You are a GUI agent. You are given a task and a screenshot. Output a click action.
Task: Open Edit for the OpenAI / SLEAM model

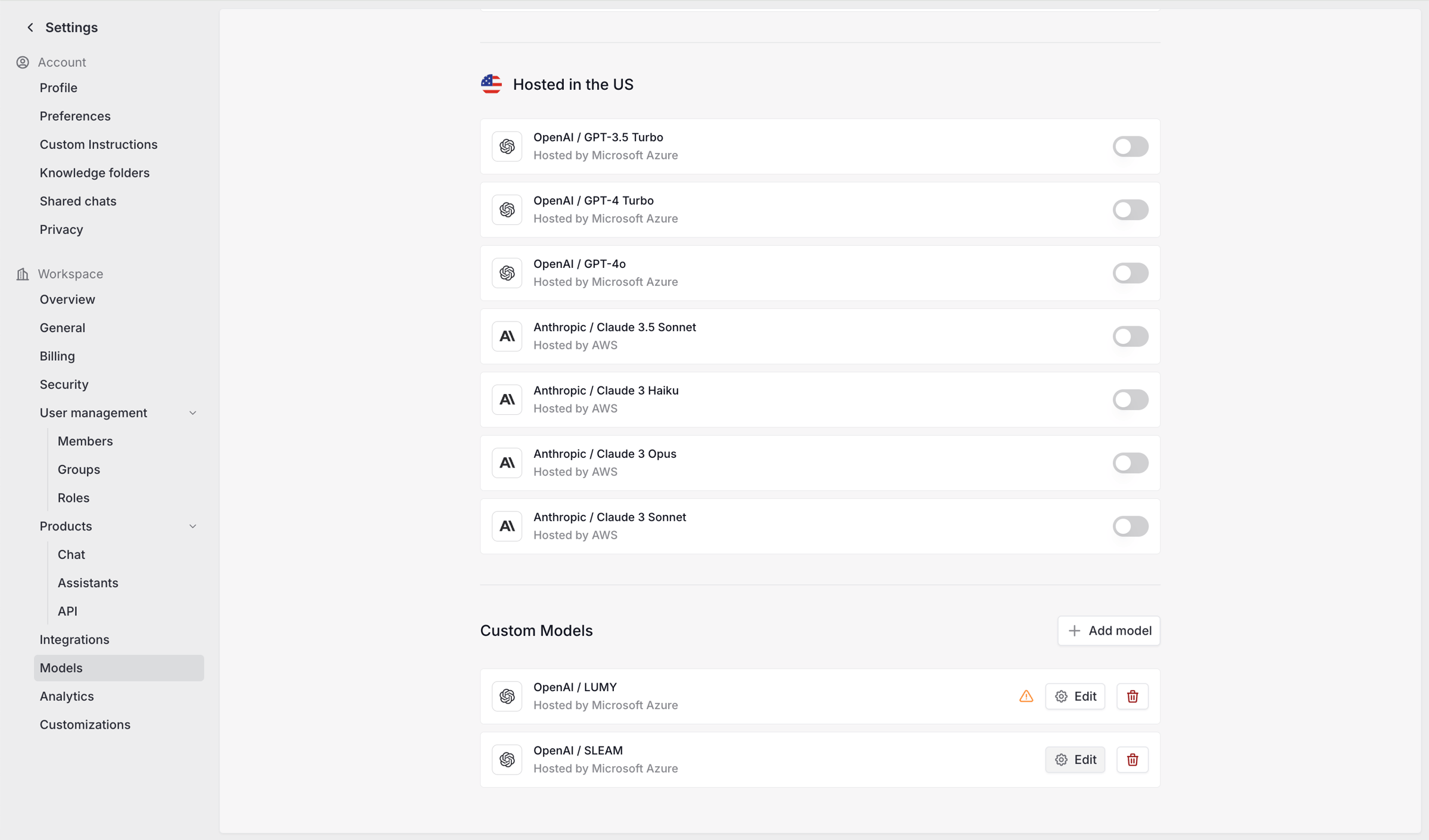coord(1075,759)
